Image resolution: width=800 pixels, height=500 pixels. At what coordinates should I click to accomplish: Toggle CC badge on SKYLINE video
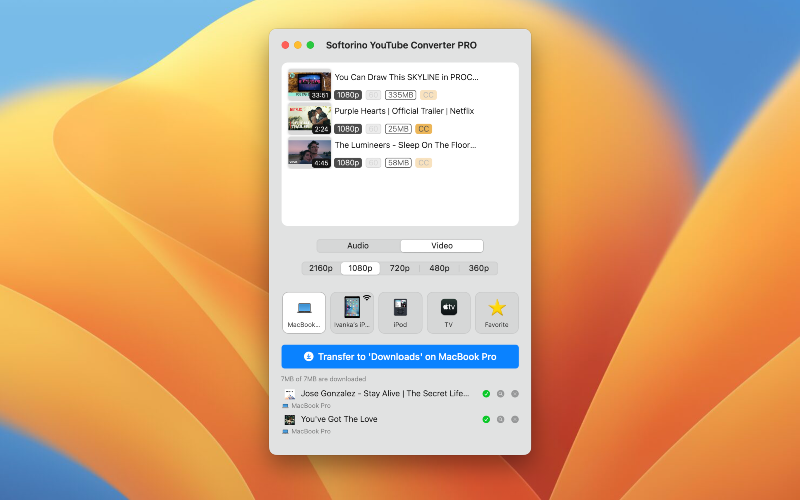[x=428, y=95]
